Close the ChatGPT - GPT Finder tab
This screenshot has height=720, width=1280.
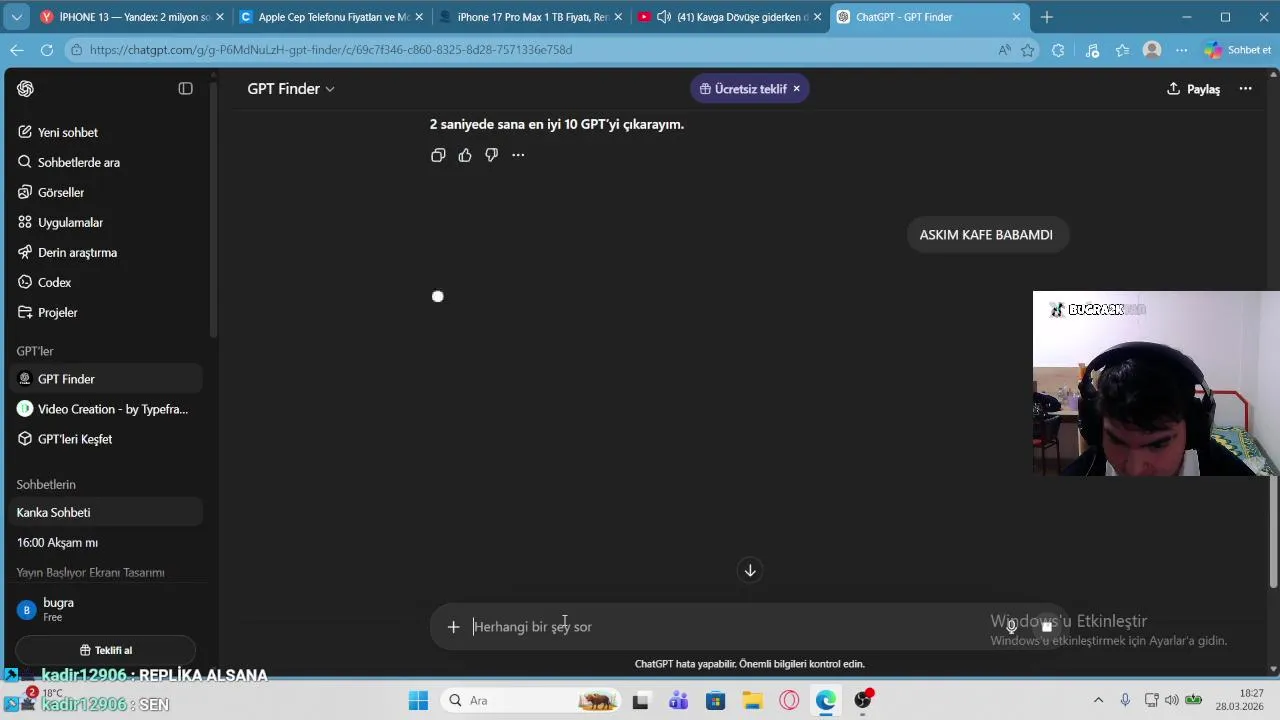point(1017,17)
